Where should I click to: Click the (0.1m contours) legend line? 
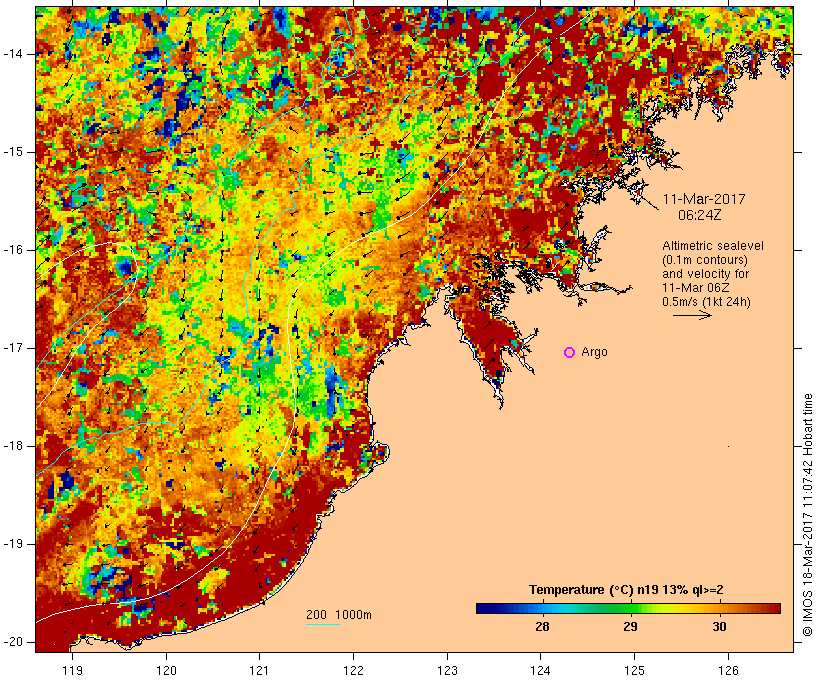[704, 259]
